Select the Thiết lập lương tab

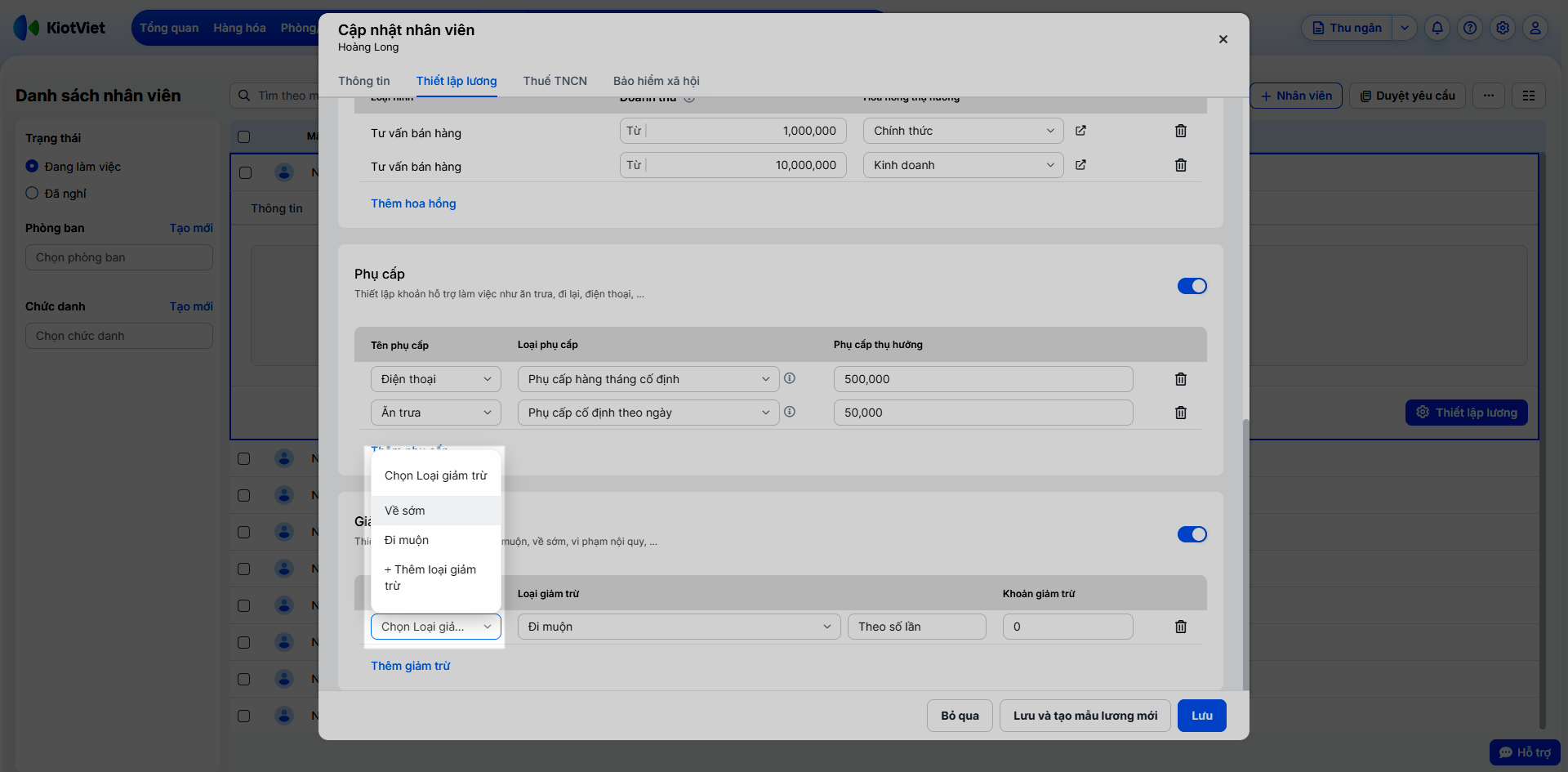point(457,81)
